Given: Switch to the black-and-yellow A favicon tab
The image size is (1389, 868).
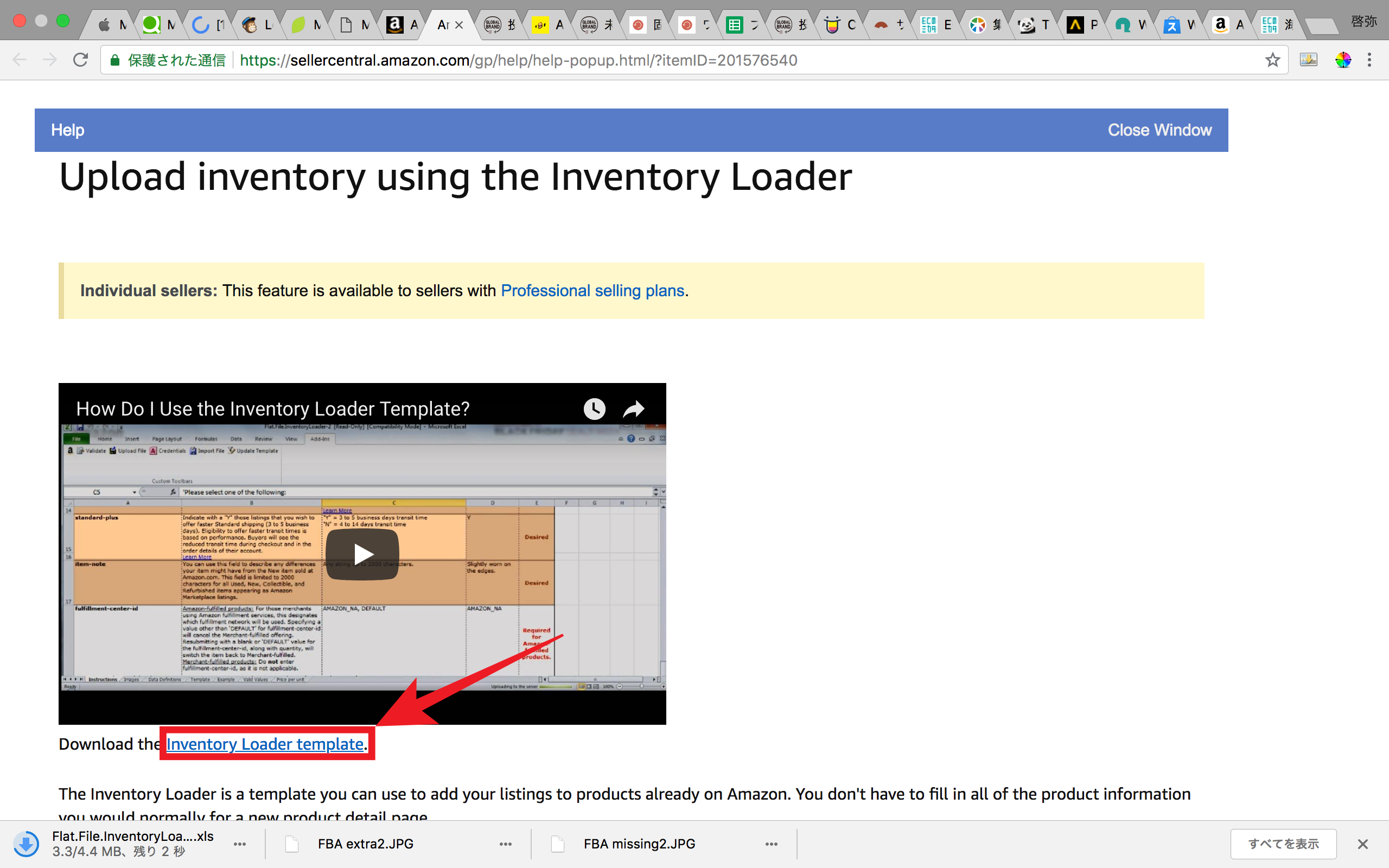Looking at the screenshot, I should point(1075,25).
